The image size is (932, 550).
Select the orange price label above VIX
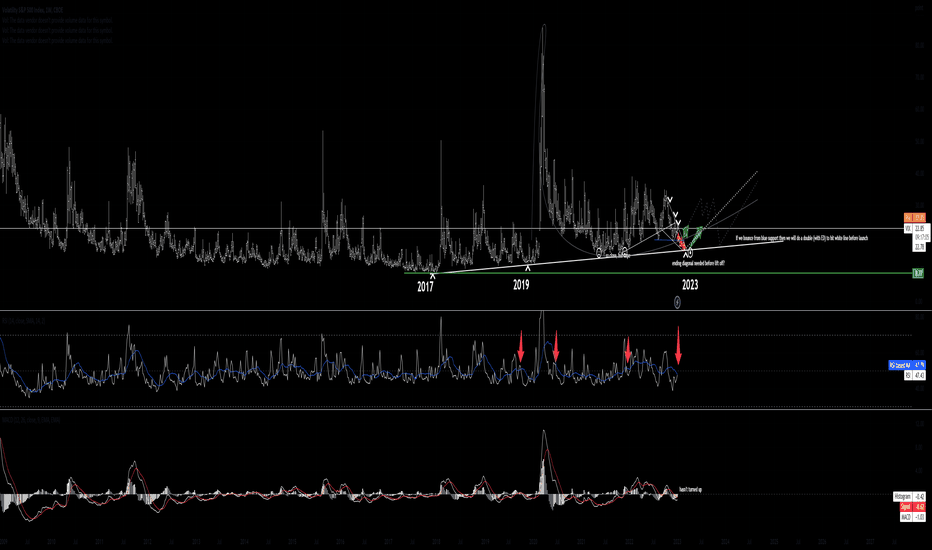click(914, 218)
